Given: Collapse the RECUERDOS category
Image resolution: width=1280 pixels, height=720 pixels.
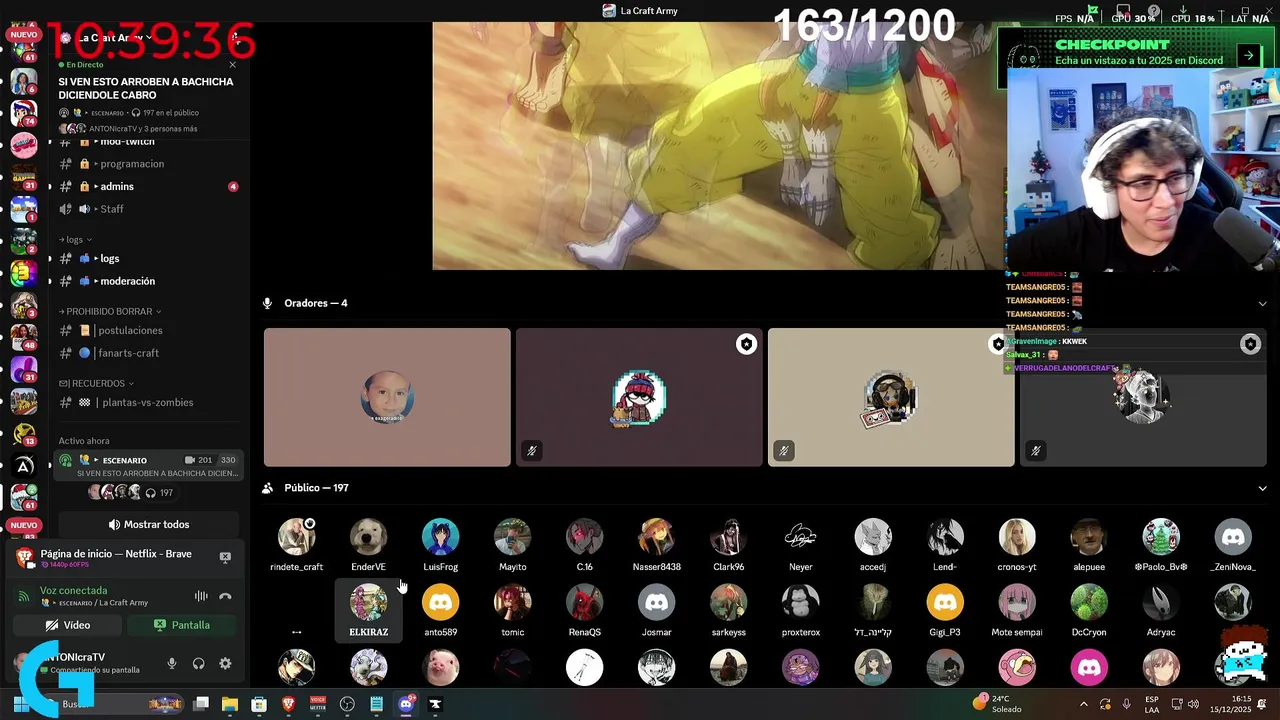Looking at the screenshot, I should (96, 383).
